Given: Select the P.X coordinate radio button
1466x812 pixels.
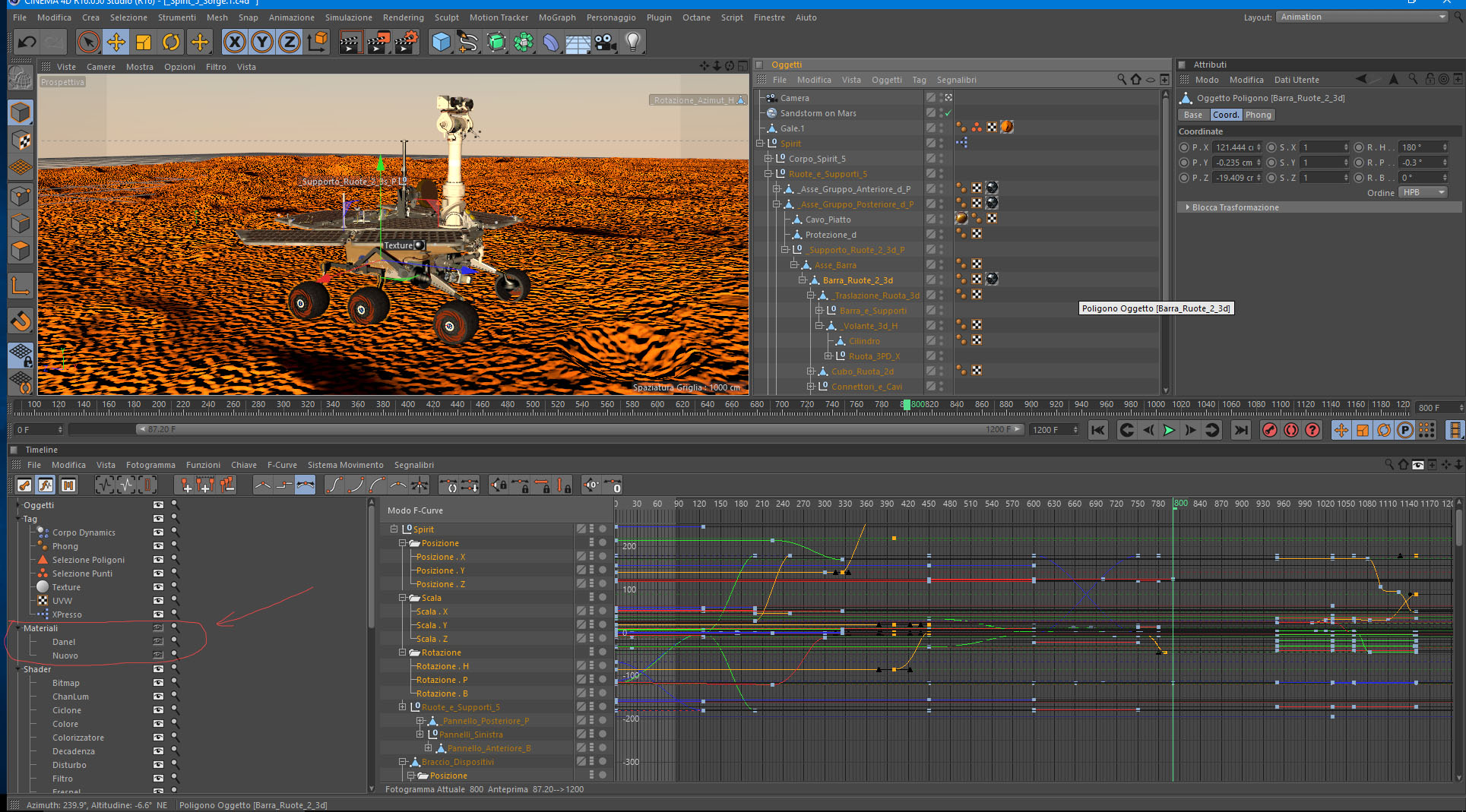Looking at the screenshot, I should click(1183, 147).
